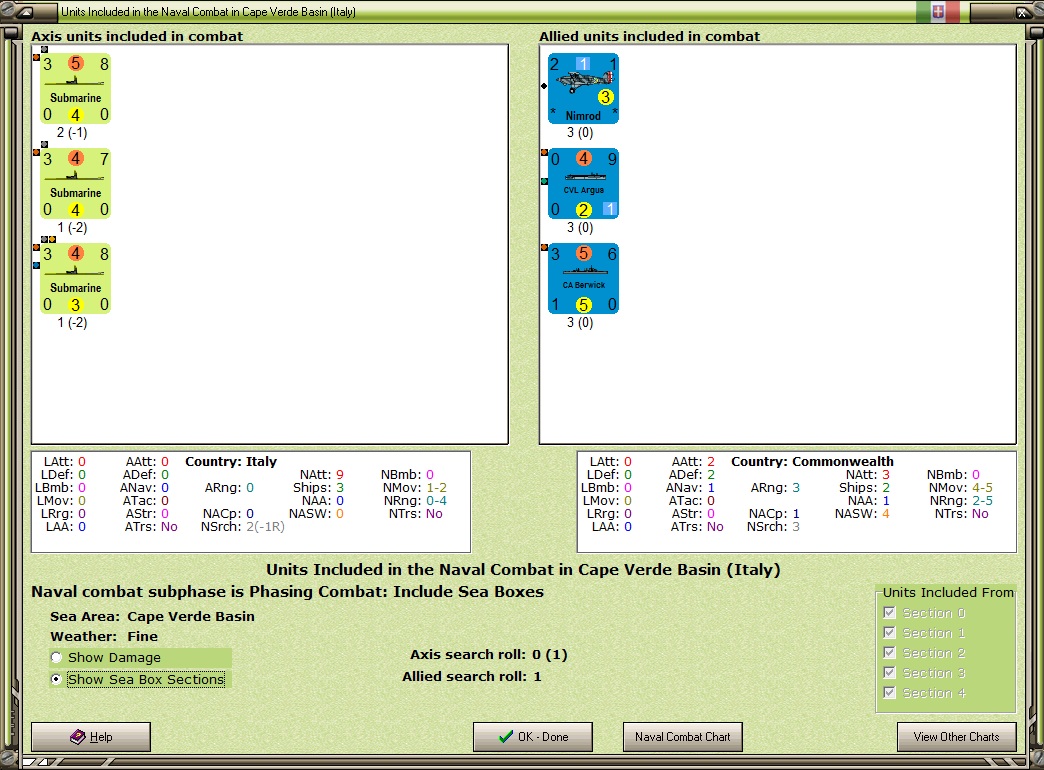Confirm with the OK - Done button

click(x=533, y=737)
